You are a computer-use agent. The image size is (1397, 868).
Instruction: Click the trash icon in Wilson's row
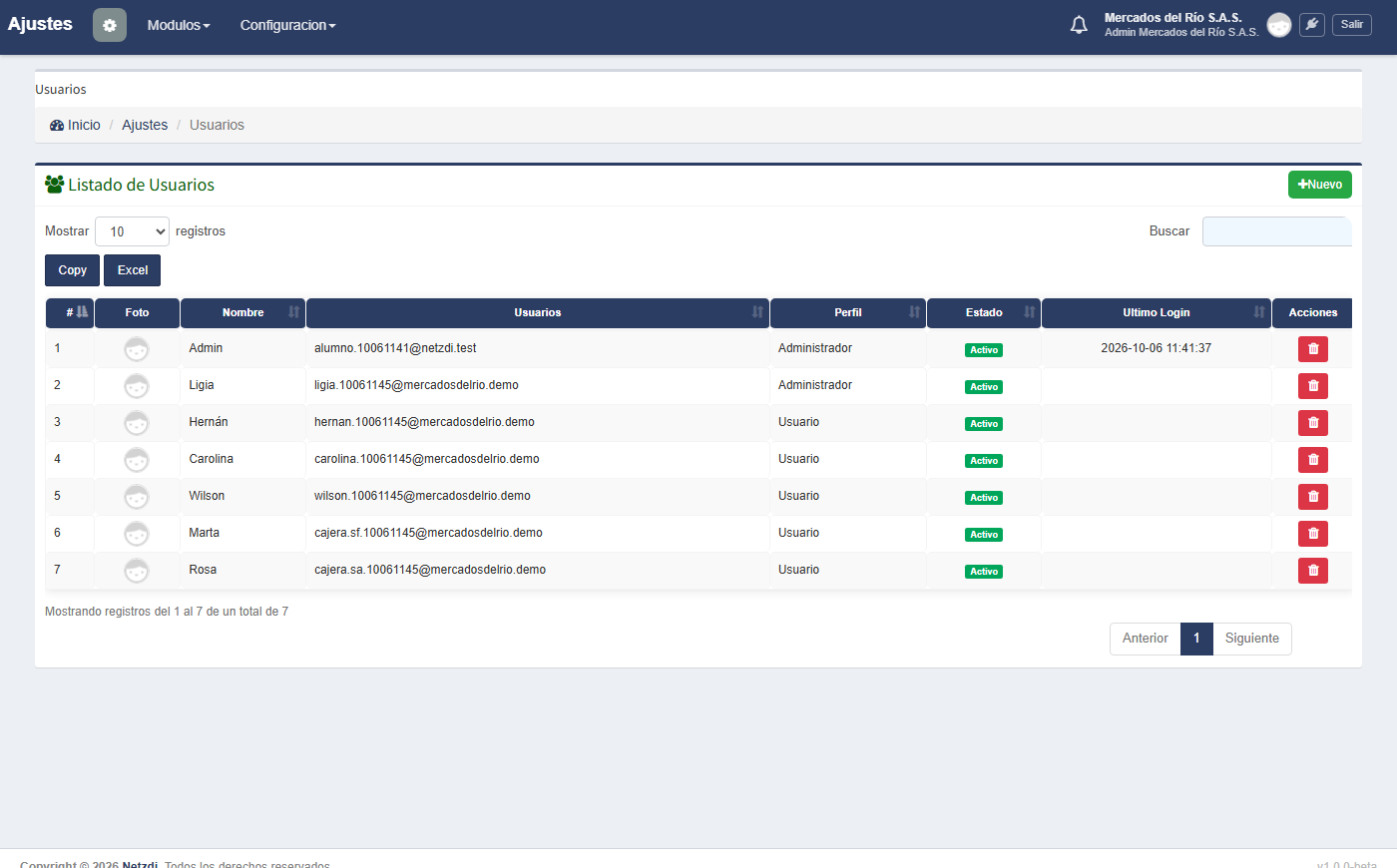tap(1313, 497)
